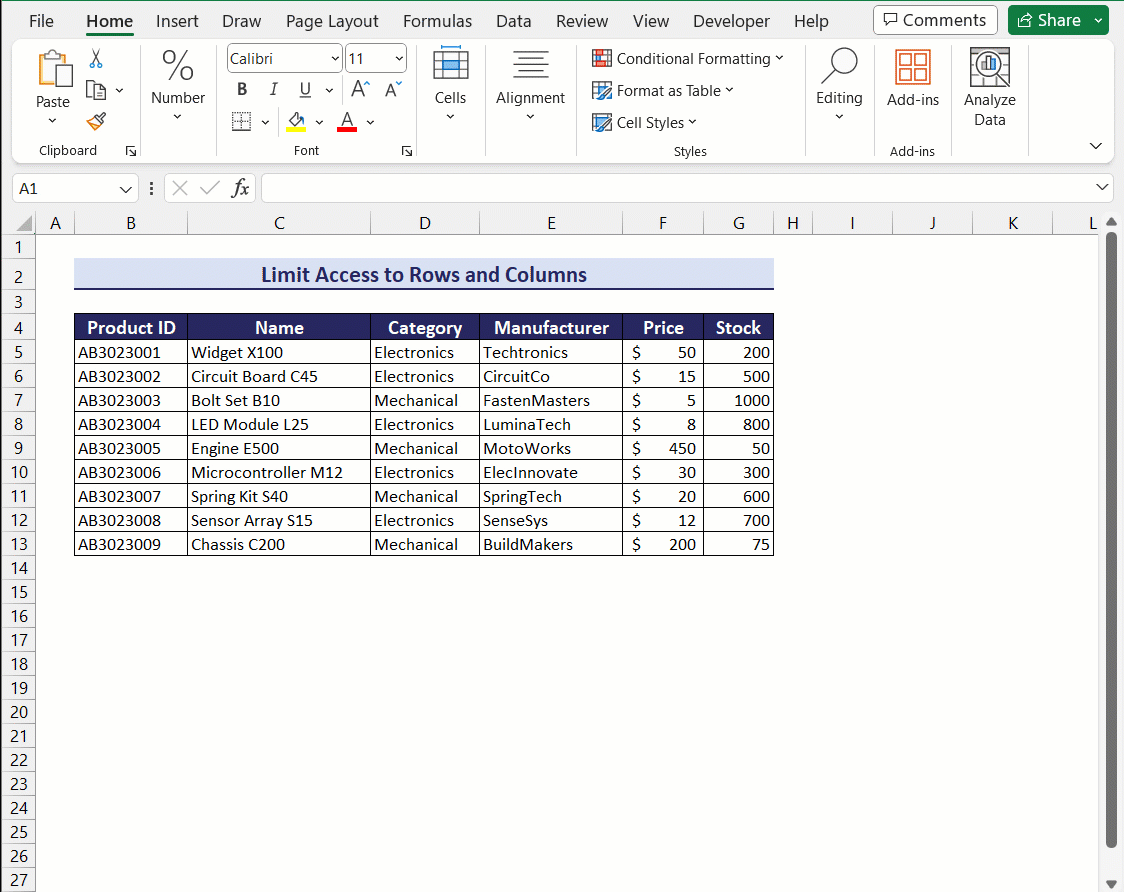Apply the yellow Fill Color bucket

click(x=296, y=122)
